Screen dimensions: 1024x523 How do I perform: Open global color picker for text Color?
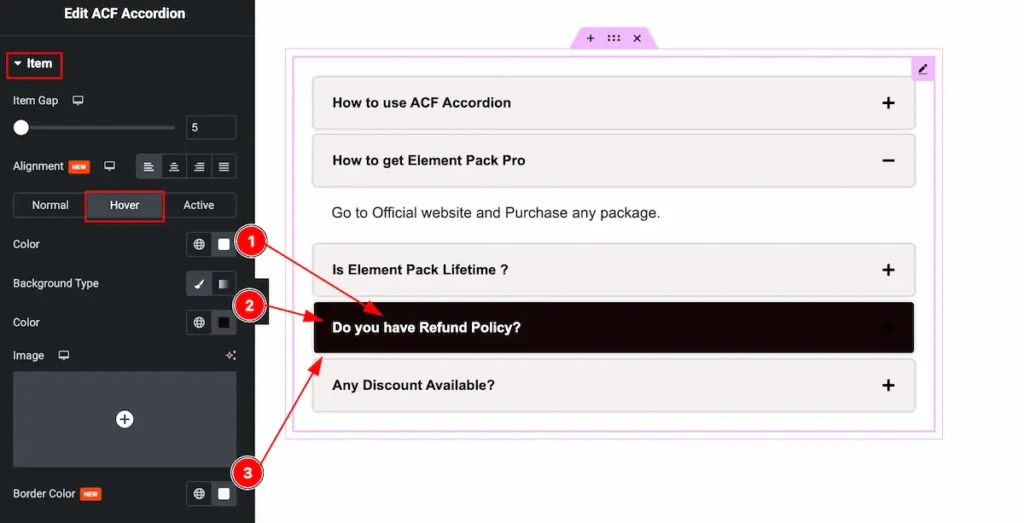point(199,244)
